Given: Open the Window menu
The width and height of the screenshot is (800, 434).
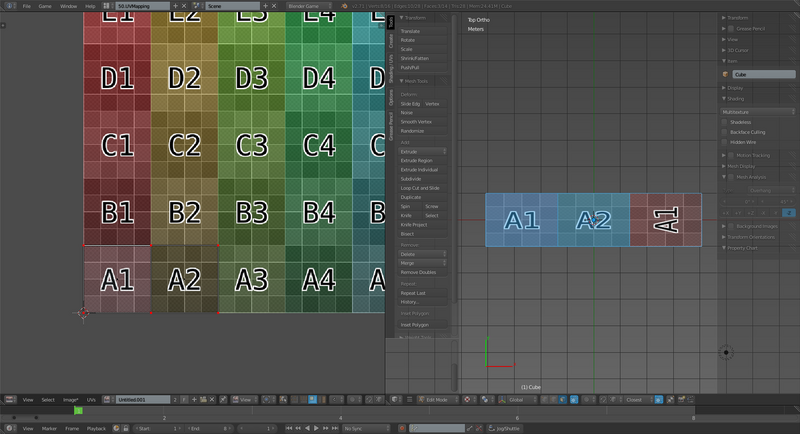Looking at the screenshot, I should pyautogui.click(x=68, y=6).
